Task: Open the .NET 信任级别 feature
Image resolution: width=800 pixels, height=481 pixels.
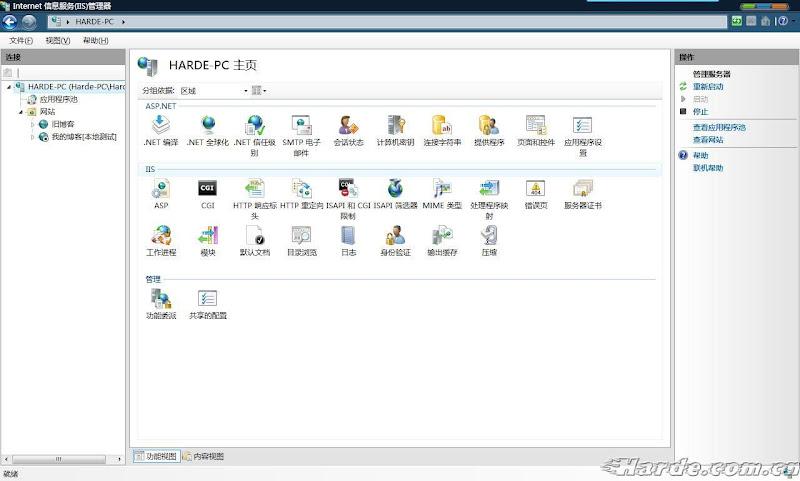Action: [255, 136]
